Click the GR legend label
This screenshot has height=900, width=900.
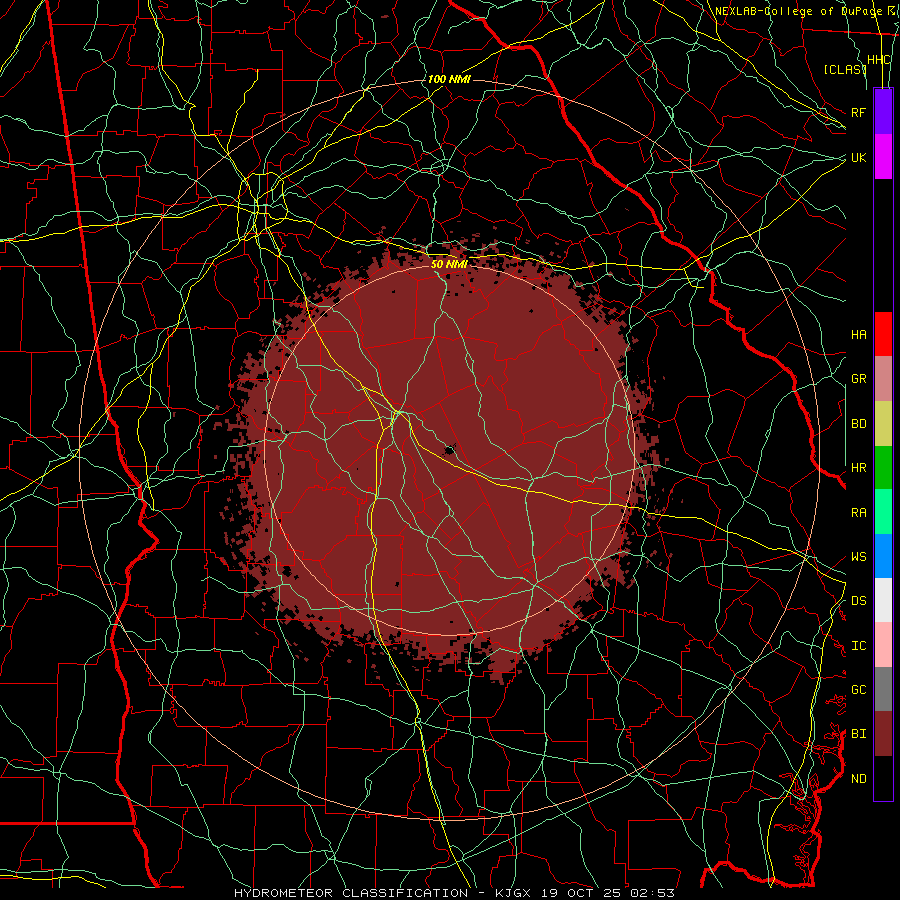click(x=859, y=379)
